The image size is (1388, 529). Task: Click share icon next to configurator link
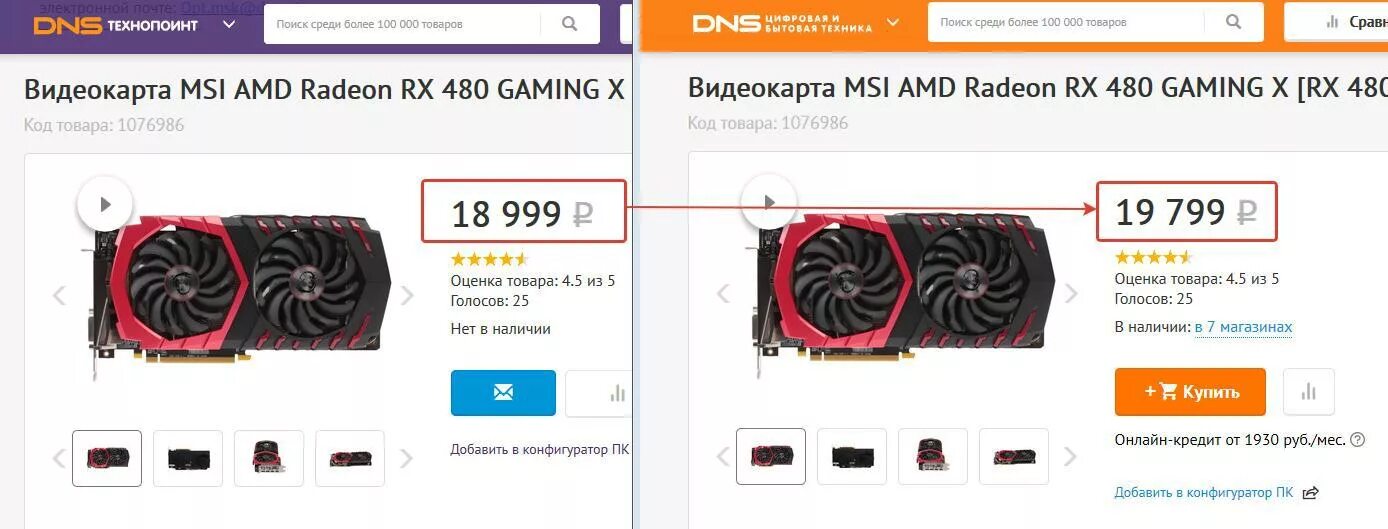pos(1311,493)
